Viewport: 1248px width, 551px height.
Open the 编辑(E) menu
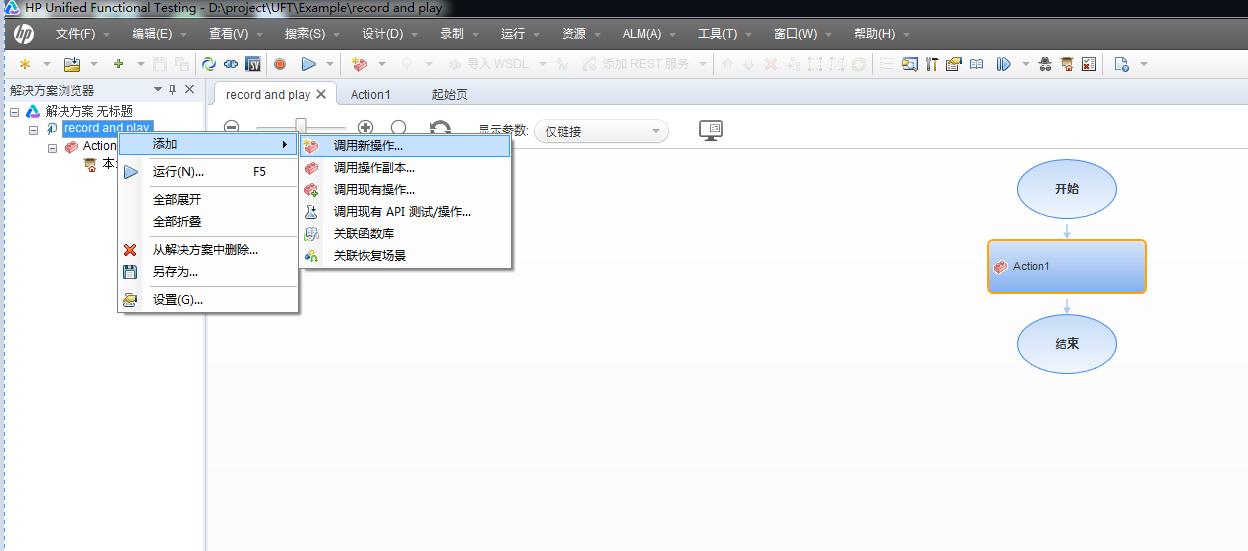[x=152, y=34]
